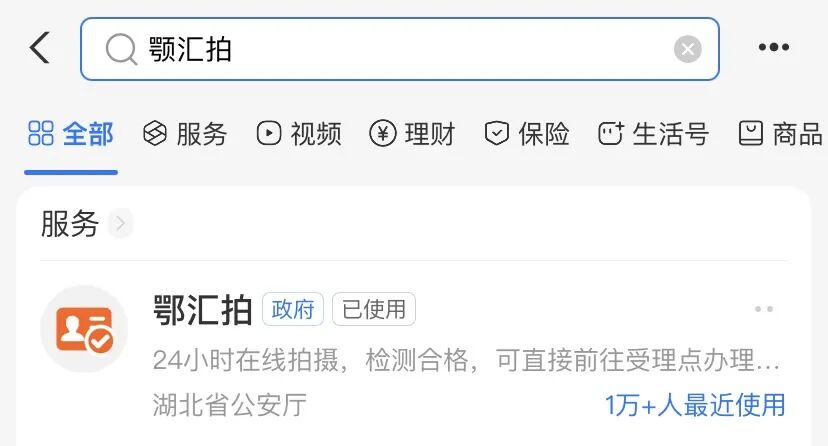The width and height of the screenshot is (828, 446).
Task: Switch to the 生活号 tab
Action: point(654,134)
